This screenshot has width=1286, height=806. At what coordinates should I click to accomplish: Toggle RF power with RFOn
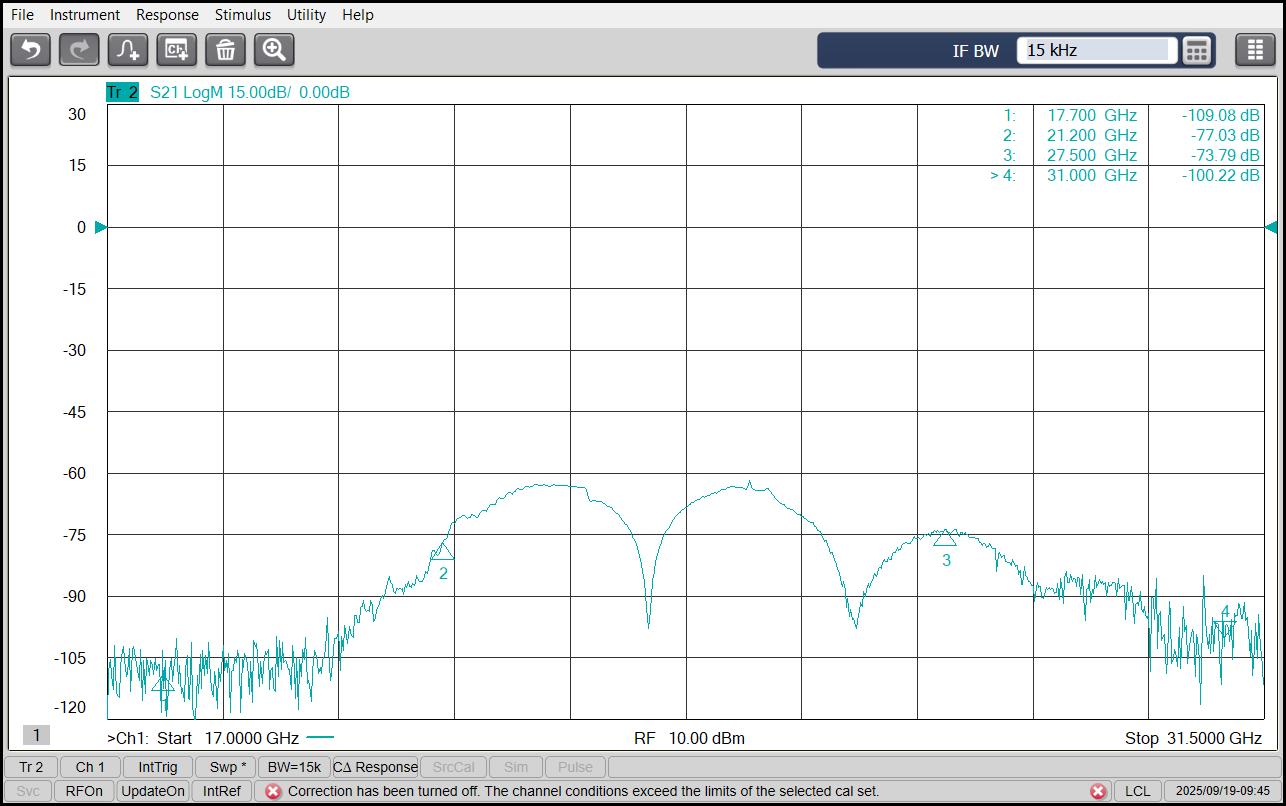click(x=84, y=791)
